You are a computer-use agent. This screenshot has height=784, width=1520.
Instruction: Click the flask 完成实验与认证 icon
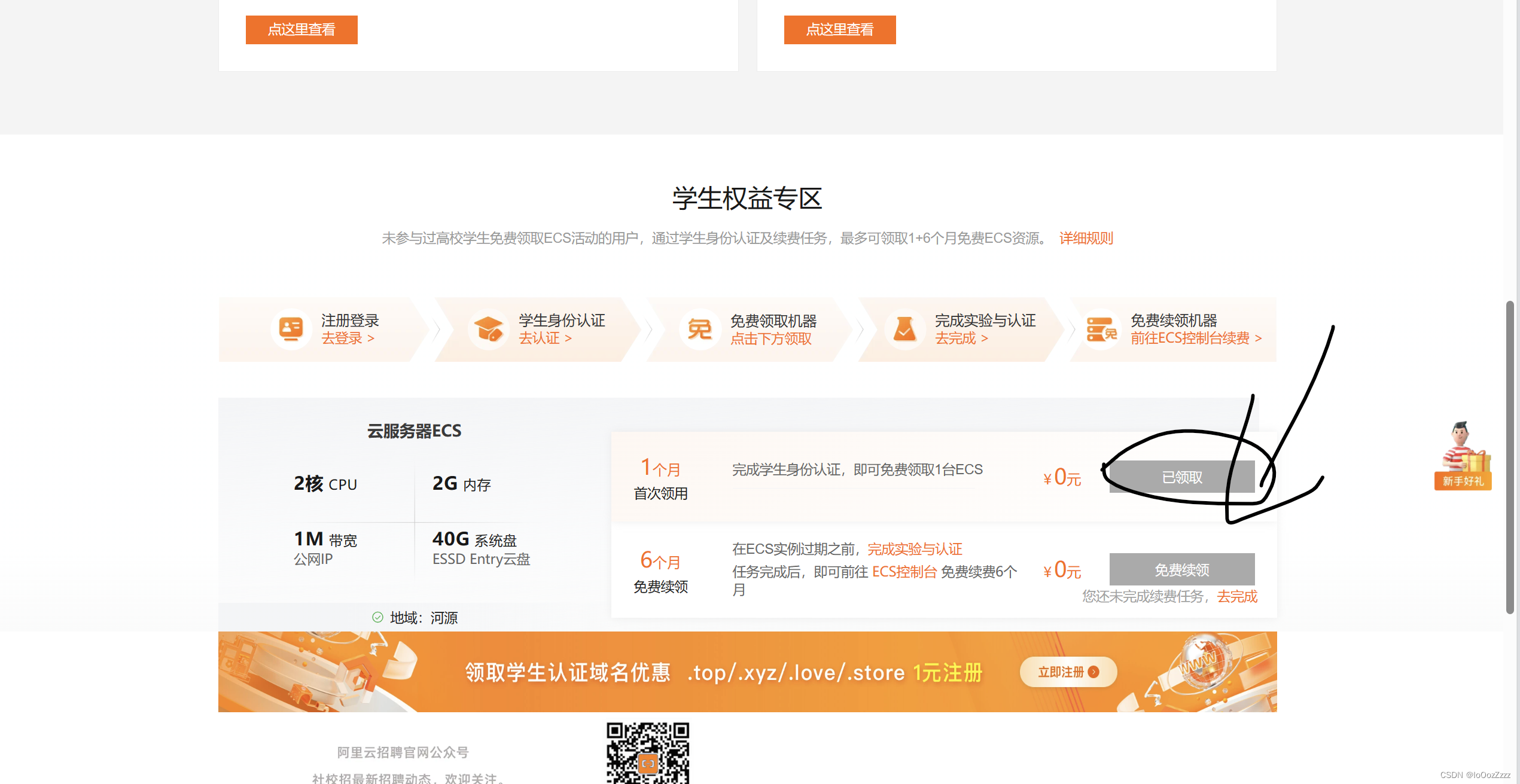click(904, 329)
